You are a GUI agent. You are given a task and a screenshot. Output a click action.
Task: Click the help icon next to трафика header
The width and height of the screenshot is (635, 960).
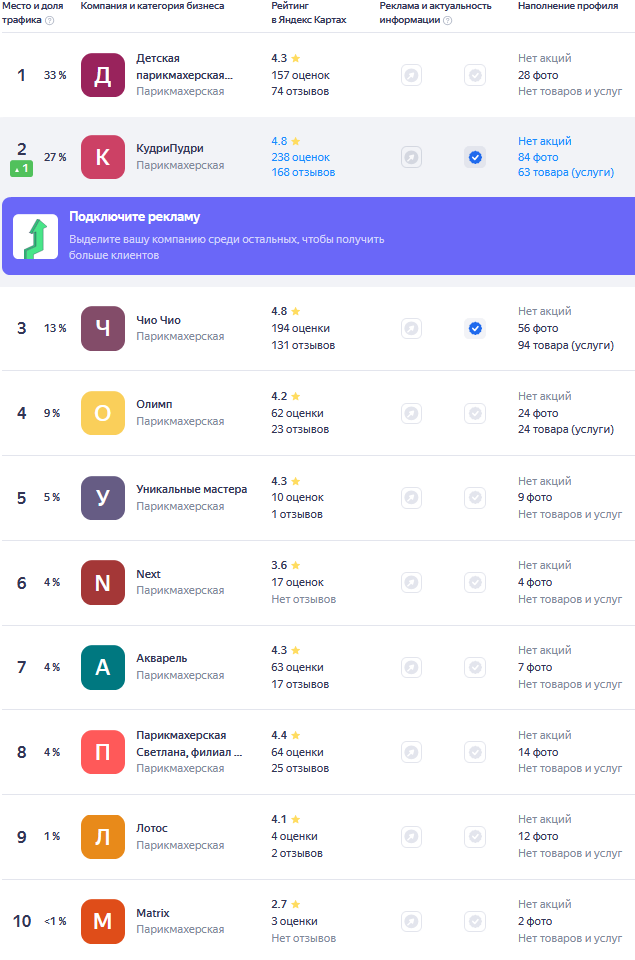[x=50, y=20]
